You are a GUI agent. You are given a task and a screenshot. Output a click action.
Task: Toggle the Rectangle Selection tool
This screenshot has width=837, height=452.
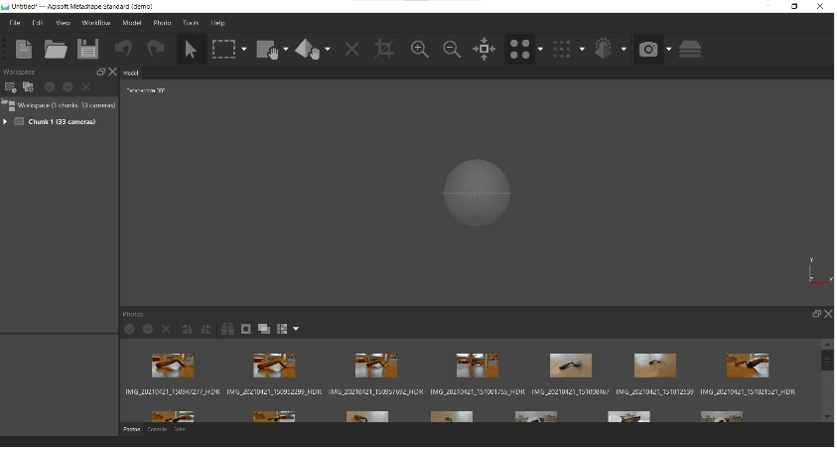coord(223,49)
